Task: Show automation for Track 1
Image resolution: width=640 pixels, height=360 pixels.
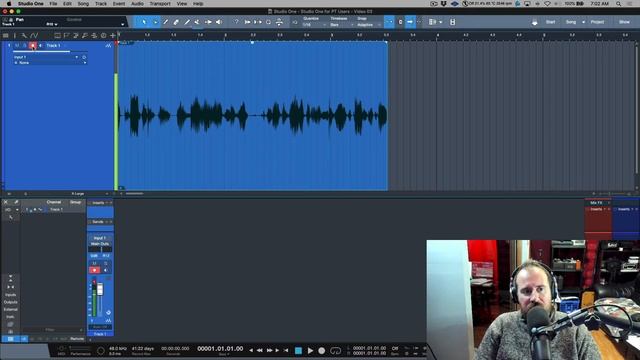Action: (108, 46)
